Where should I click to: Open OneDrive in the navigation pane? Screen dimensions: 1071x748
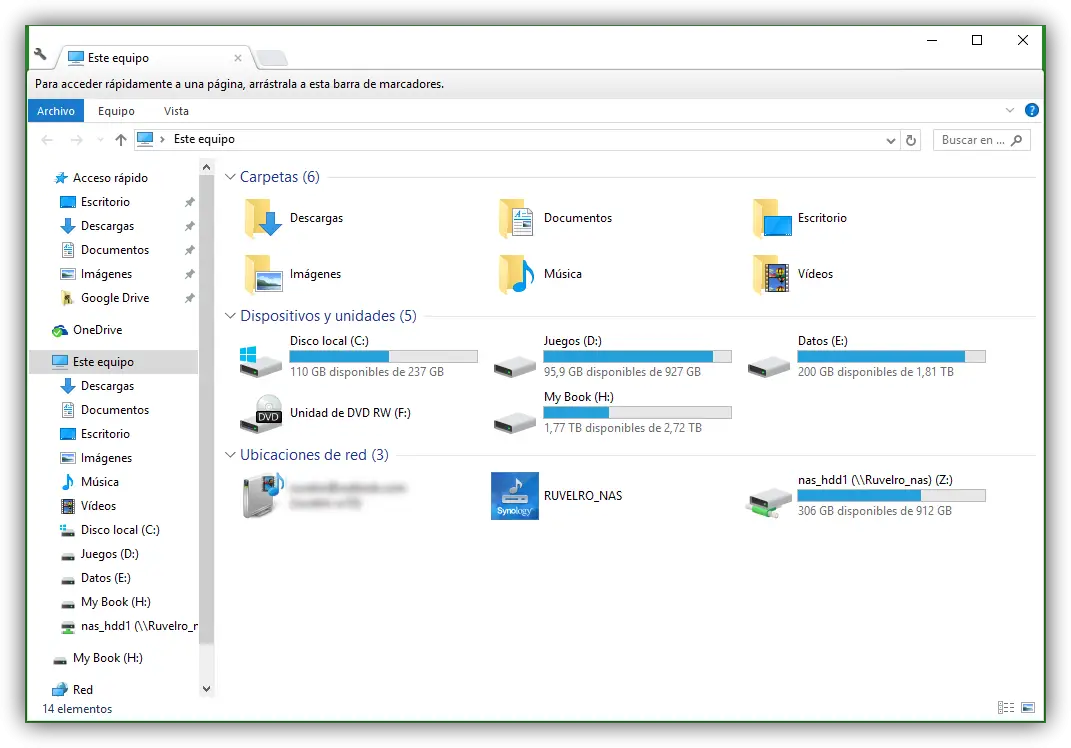click(98, 330)
